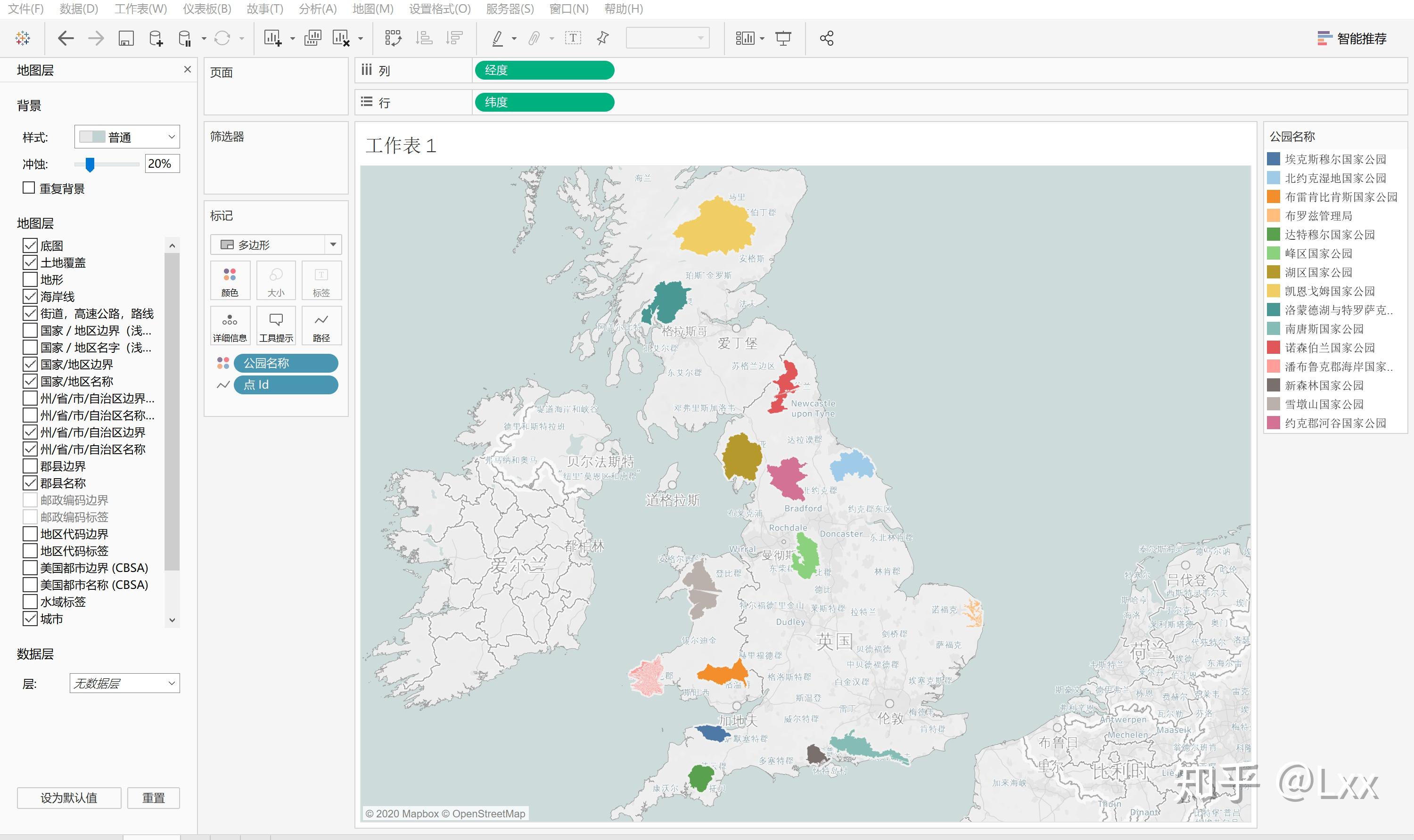Click the 冲蚀 washout slider handle
This screenshot has height=840, width=1414.
pos(90,164)
